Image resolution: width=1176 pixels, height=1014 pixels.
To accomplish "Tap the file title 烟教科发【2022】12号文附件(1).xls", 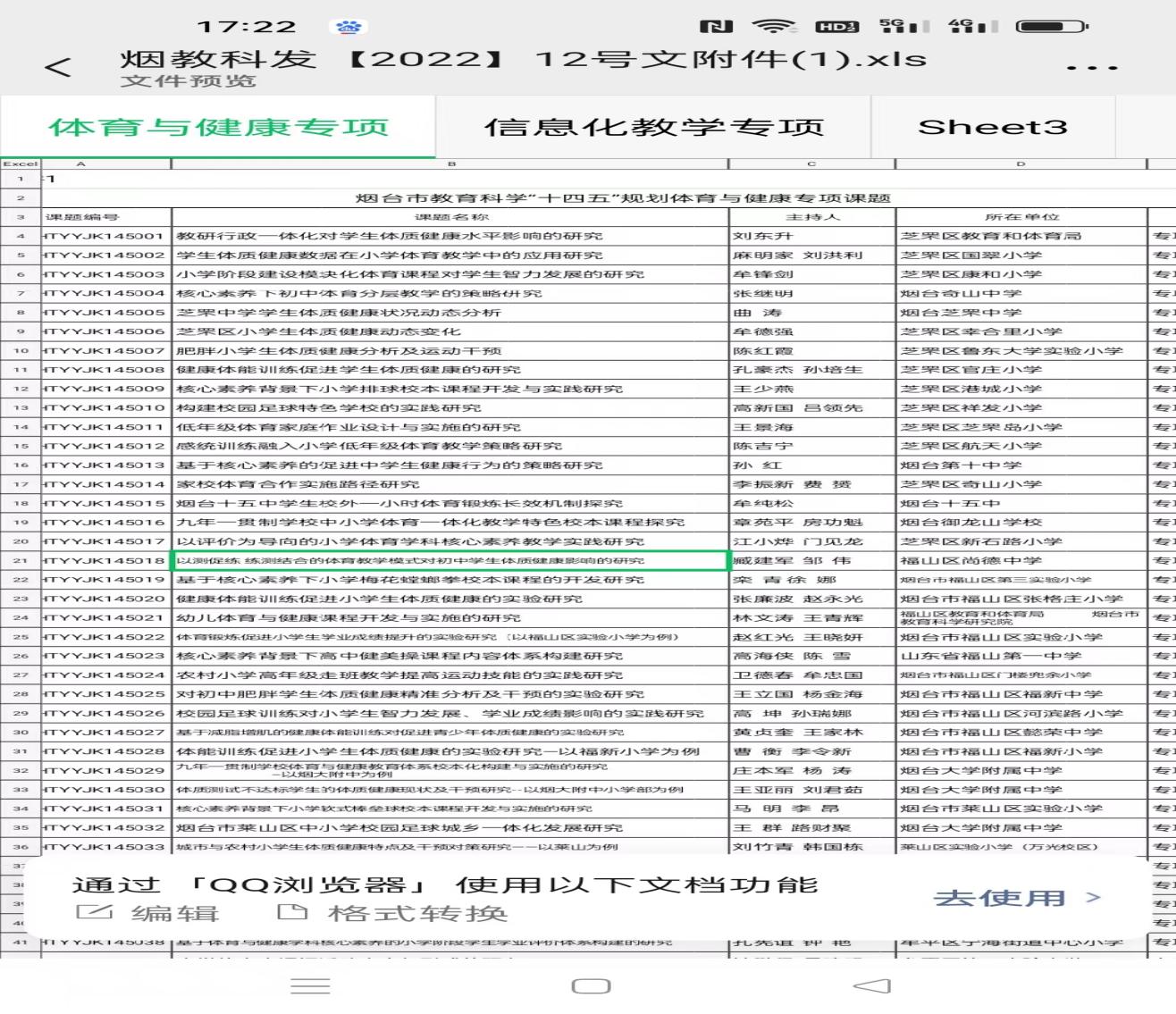I will point(524,59).
